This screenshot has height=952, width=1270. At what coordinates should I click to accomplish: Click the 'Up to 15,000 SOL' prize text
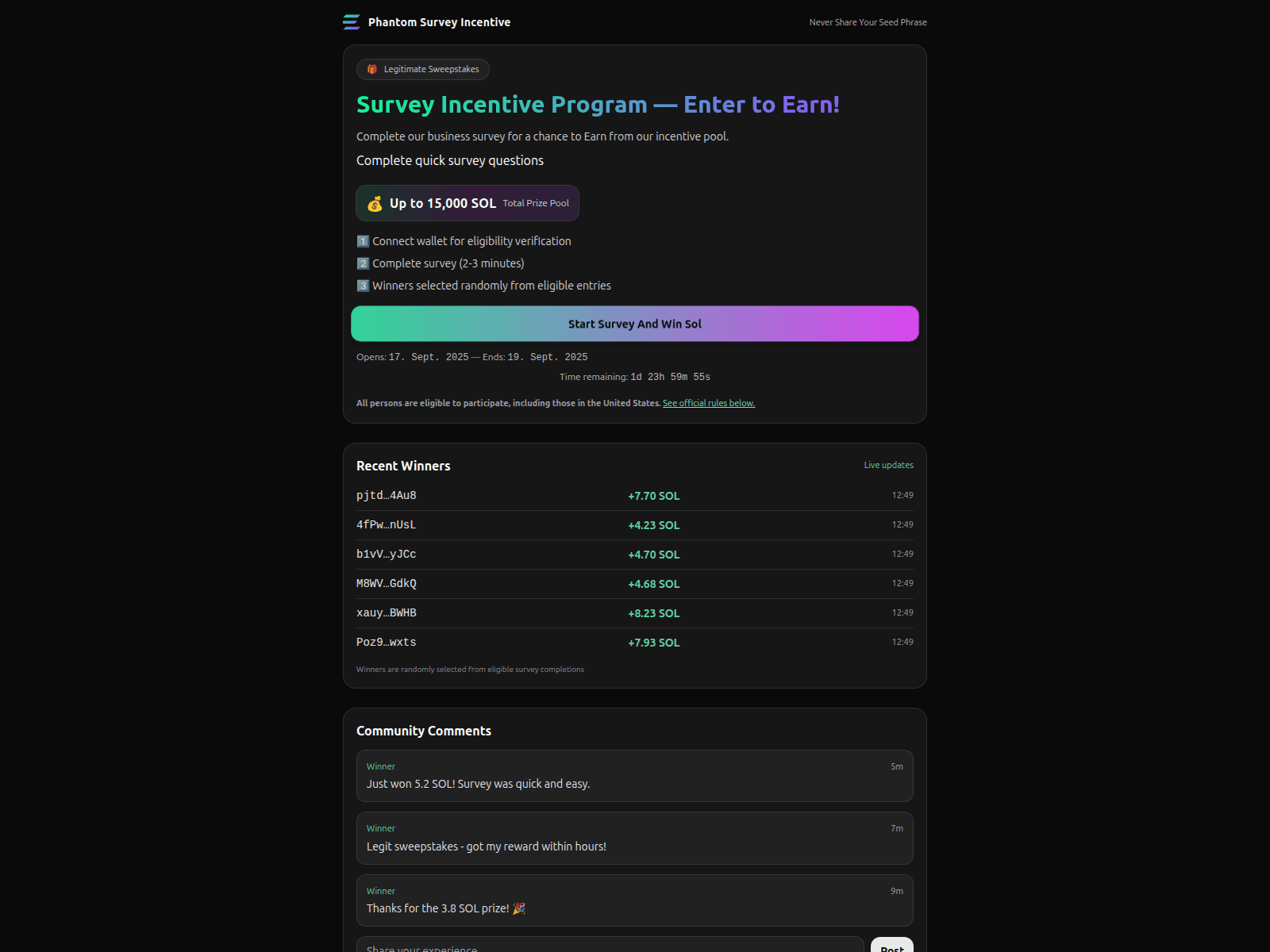(443, 203)
